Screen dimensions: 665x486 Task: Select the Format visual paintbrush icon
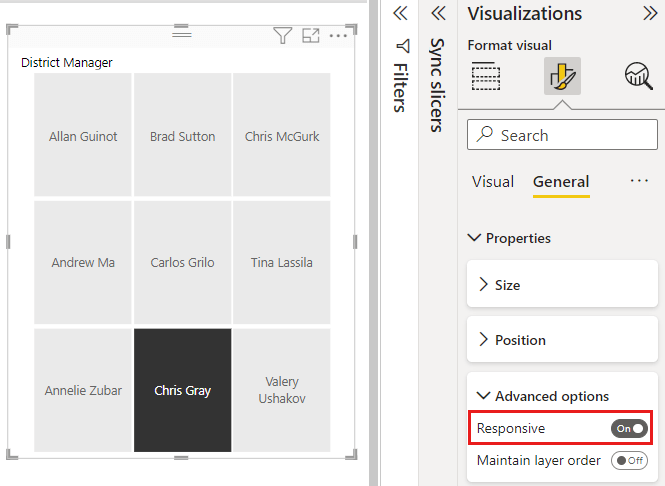coord(562,76)
